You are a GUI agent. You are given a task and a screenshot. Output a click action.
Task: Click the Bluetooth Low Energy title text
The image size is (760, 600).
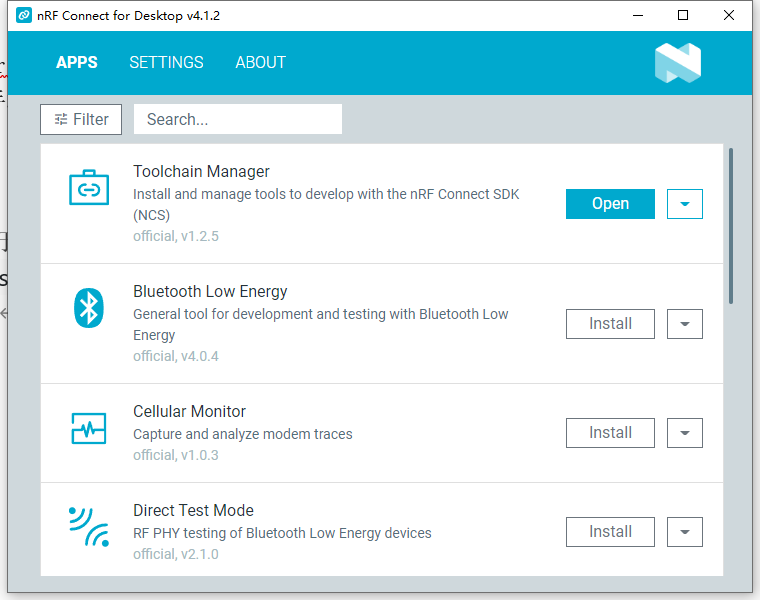pos(210,291)
